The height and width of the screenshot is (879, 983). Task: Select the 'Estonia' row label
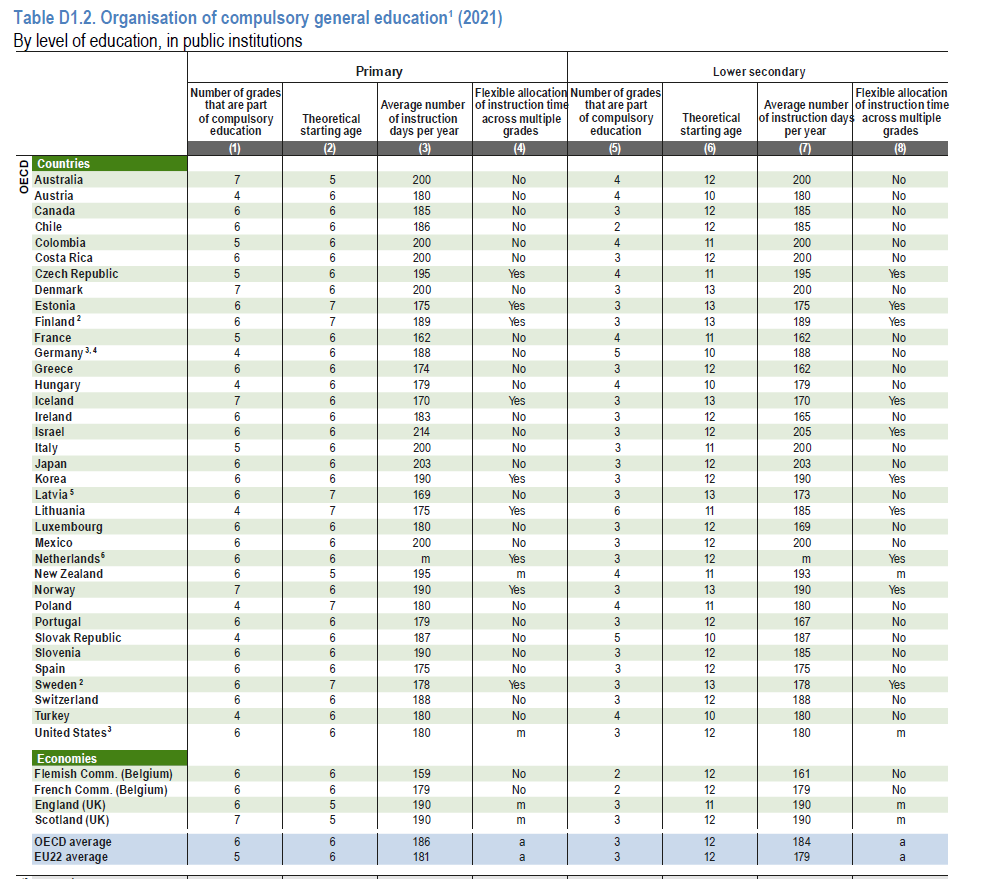[x=55, y=306]
